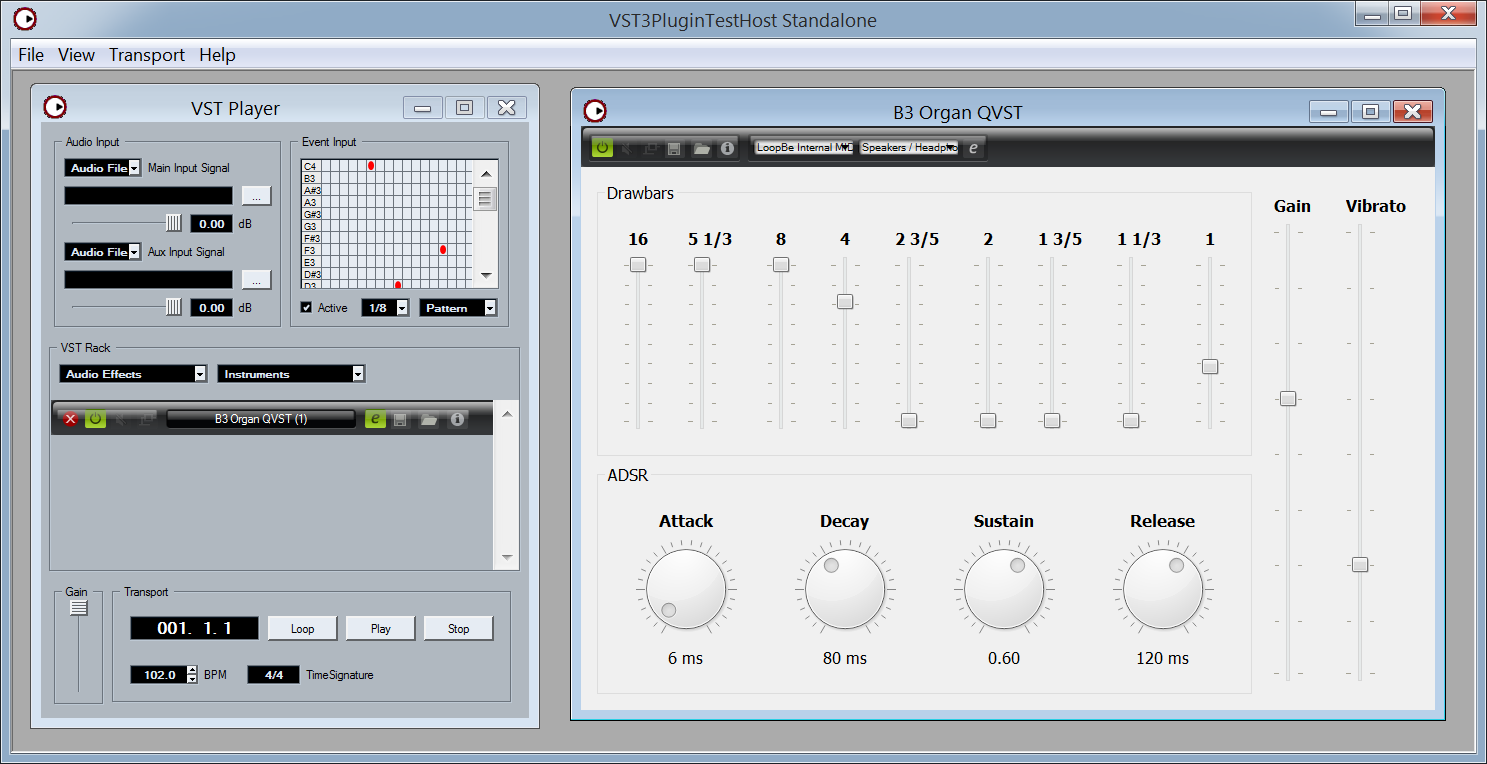Screen dimensions: 1487x764
Task: Click the Stop transport button
Action: point(458,628)
